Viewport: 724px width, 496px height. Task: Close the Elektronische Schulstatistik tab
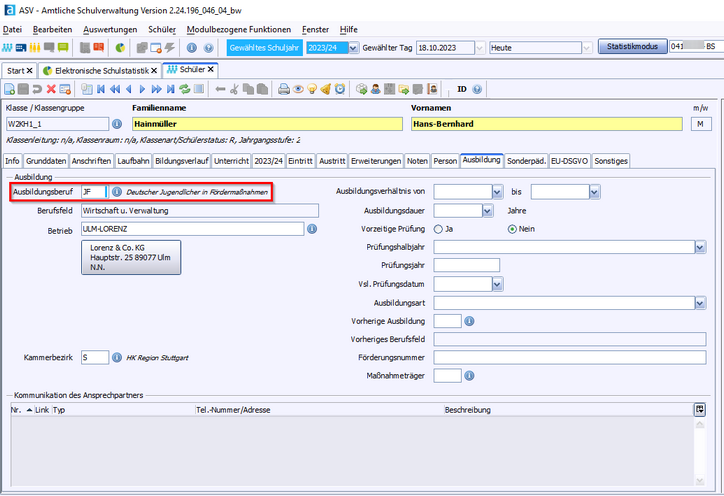(x=154, y=71)
